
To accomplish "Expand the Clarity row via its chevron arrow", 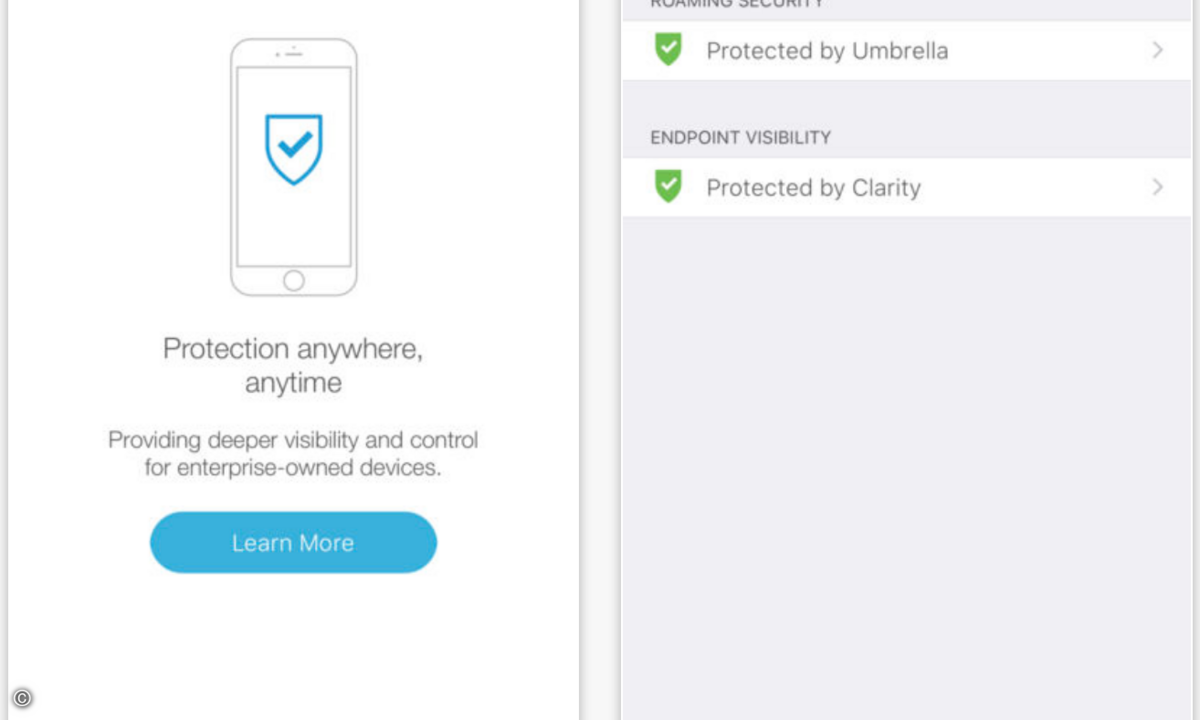I will pyautogui.click(x=1157, y=187).
